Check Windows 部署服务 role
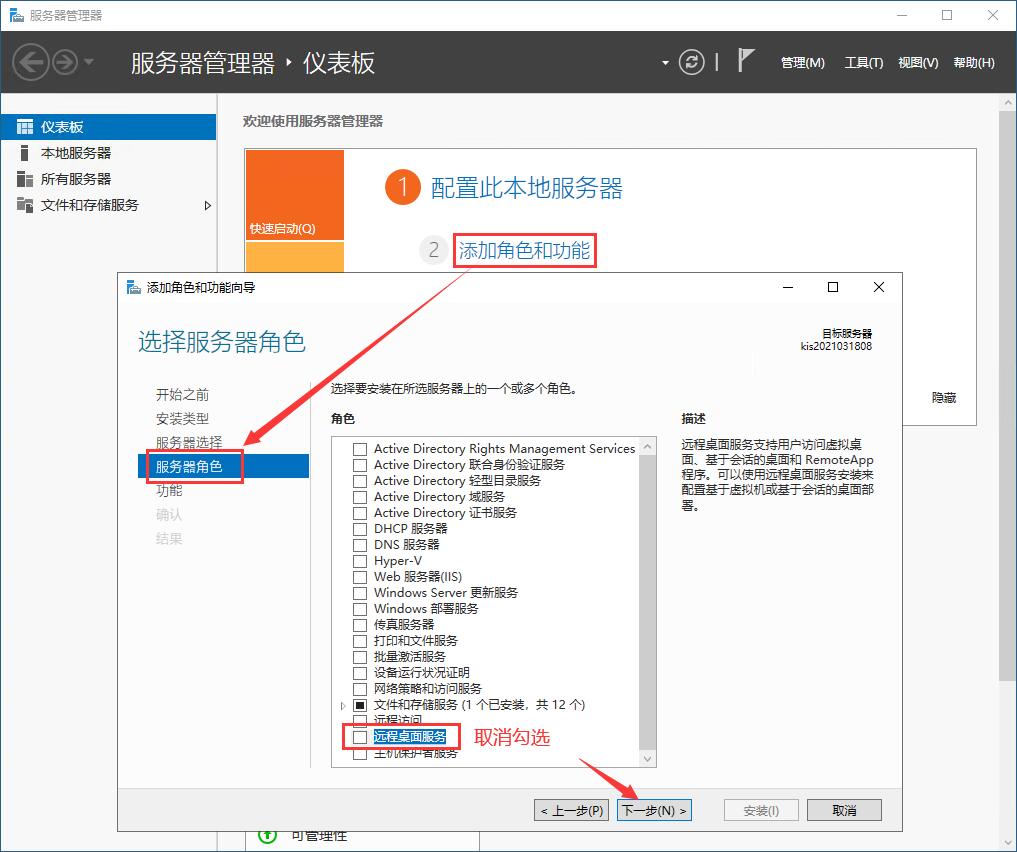 point(360,609)
